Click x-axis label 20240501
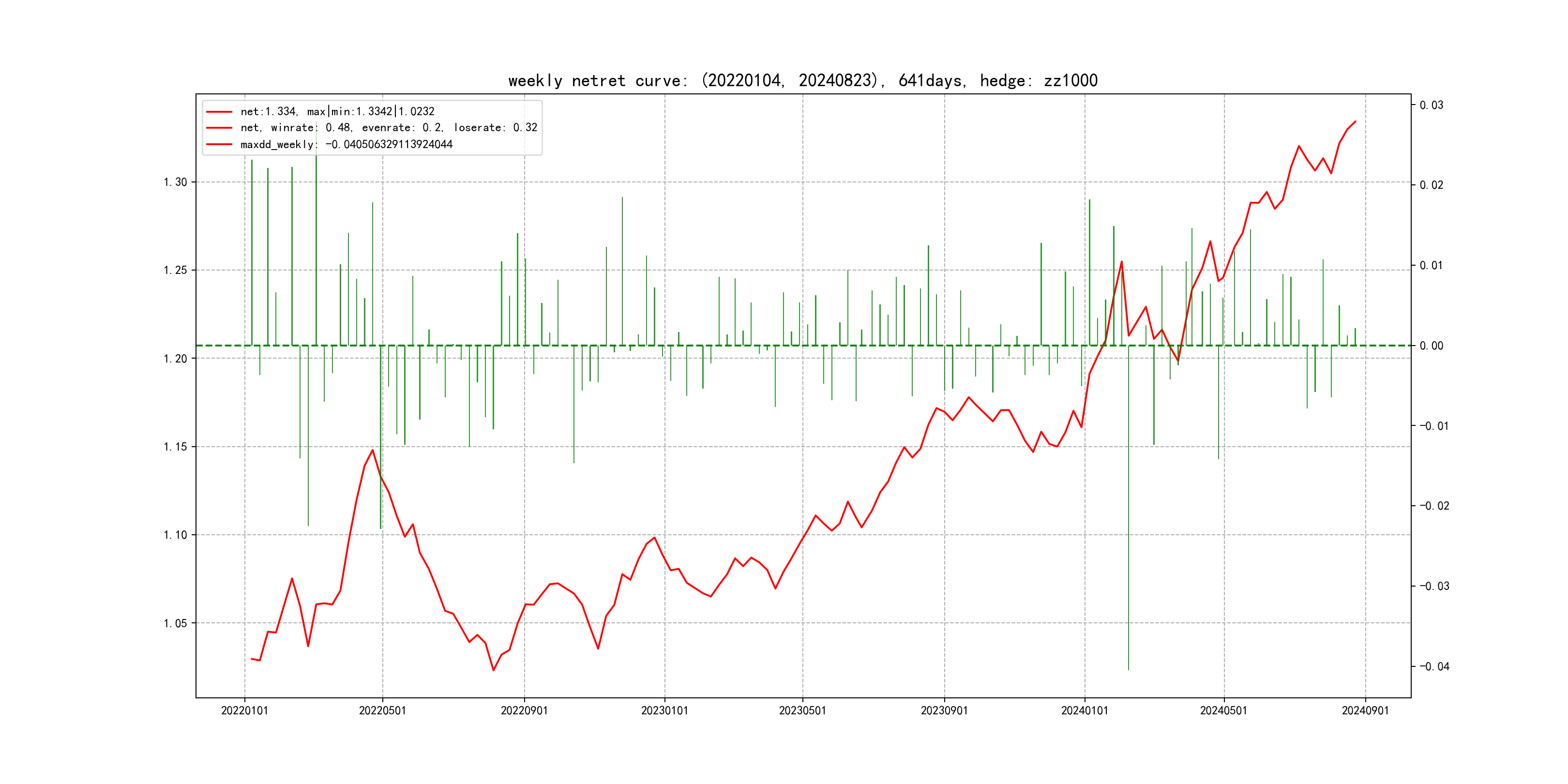1568x784 pixels. [1223, 710]
